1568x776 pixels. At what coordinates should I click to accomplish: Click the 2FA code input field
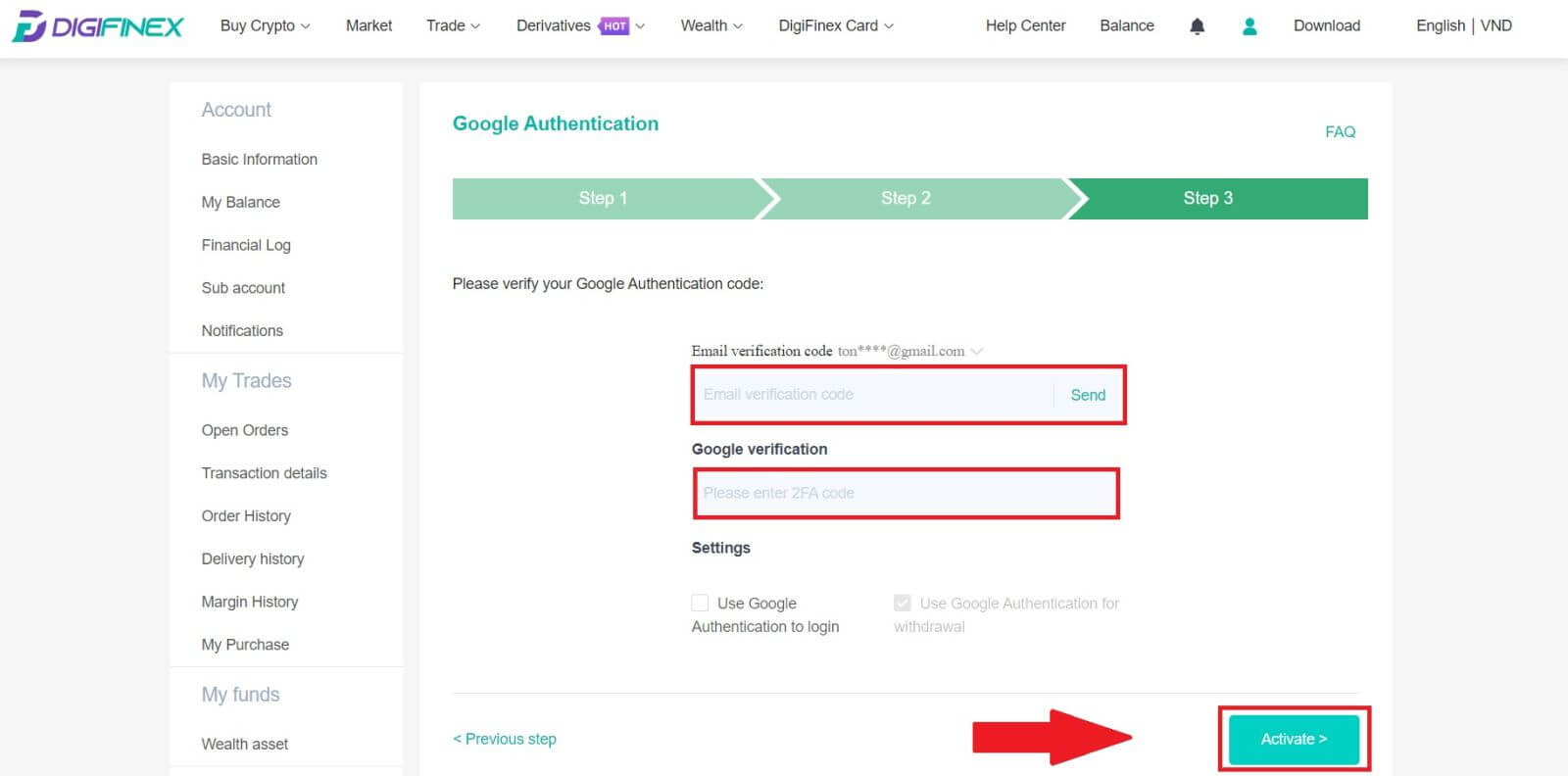[x=906, y=493]
